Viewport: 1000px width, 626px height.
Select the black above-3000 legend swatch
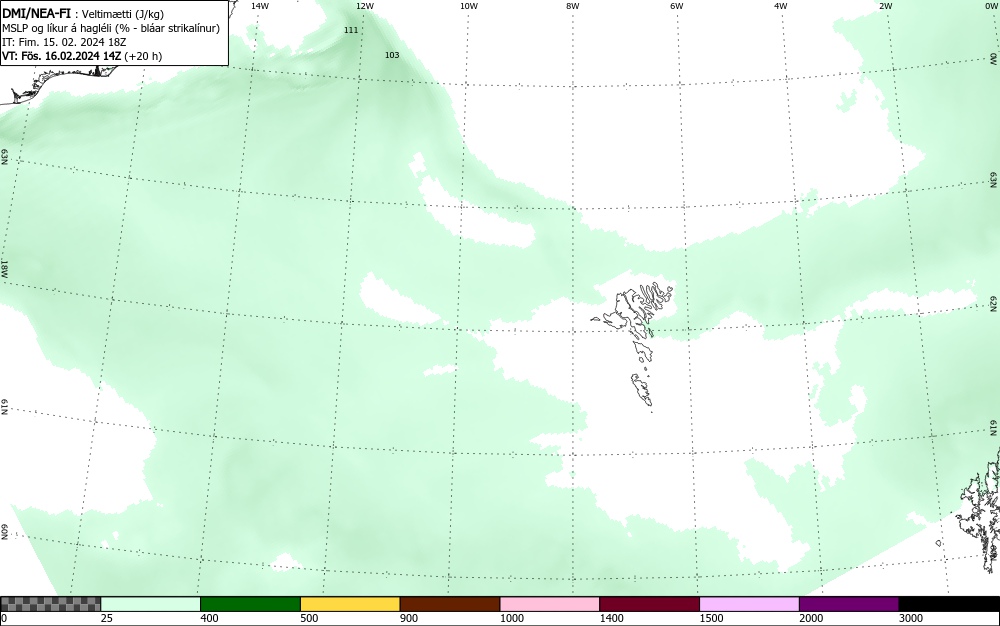[x=949, y=604]
